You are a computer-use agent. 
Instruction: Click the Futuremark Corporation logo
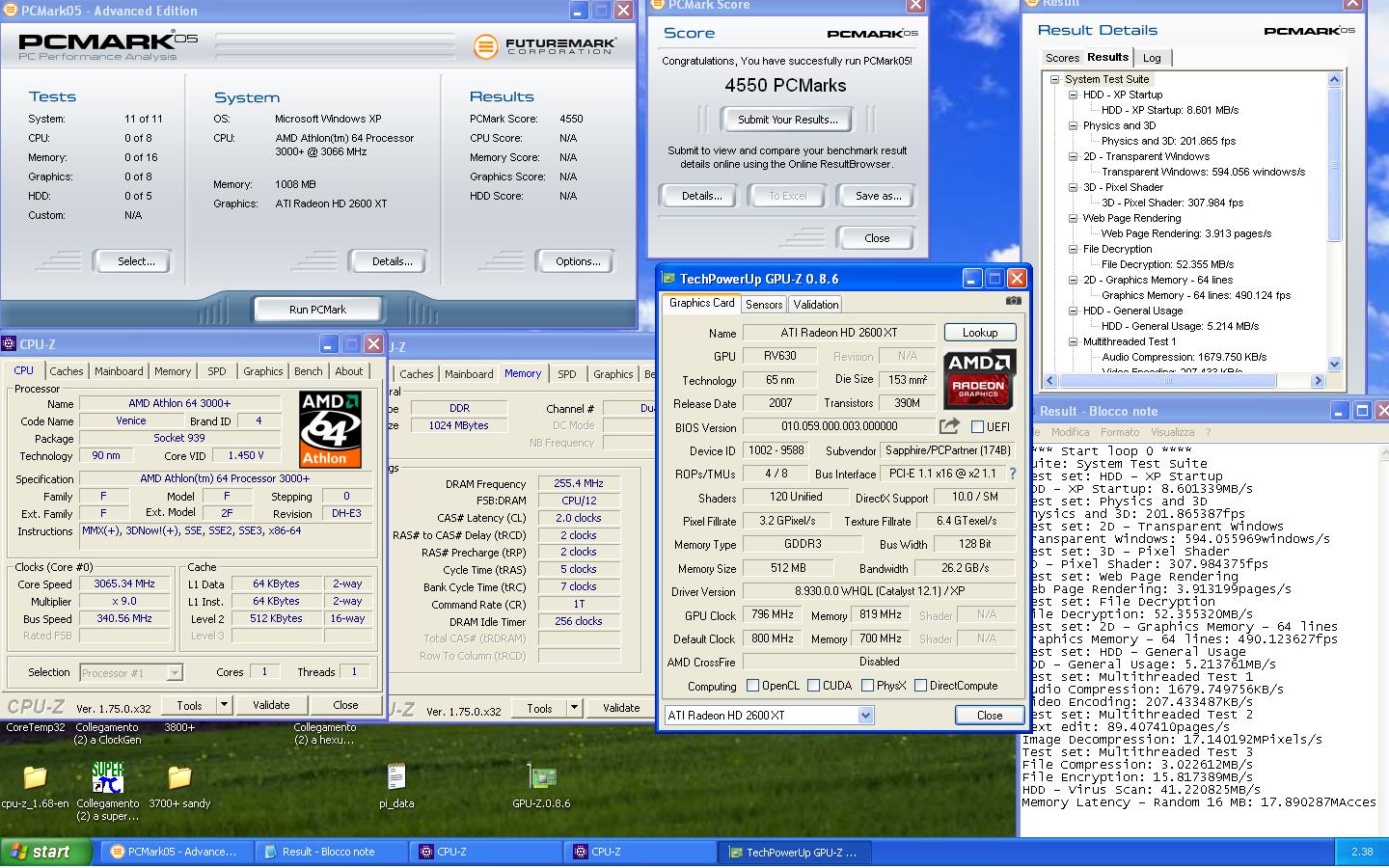(x=544, y=45)
